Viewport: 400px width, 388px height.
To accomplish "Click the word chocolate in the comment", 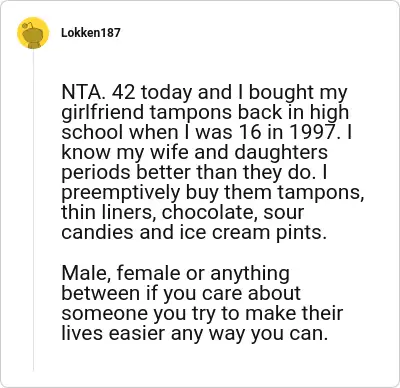I will 210,212.
